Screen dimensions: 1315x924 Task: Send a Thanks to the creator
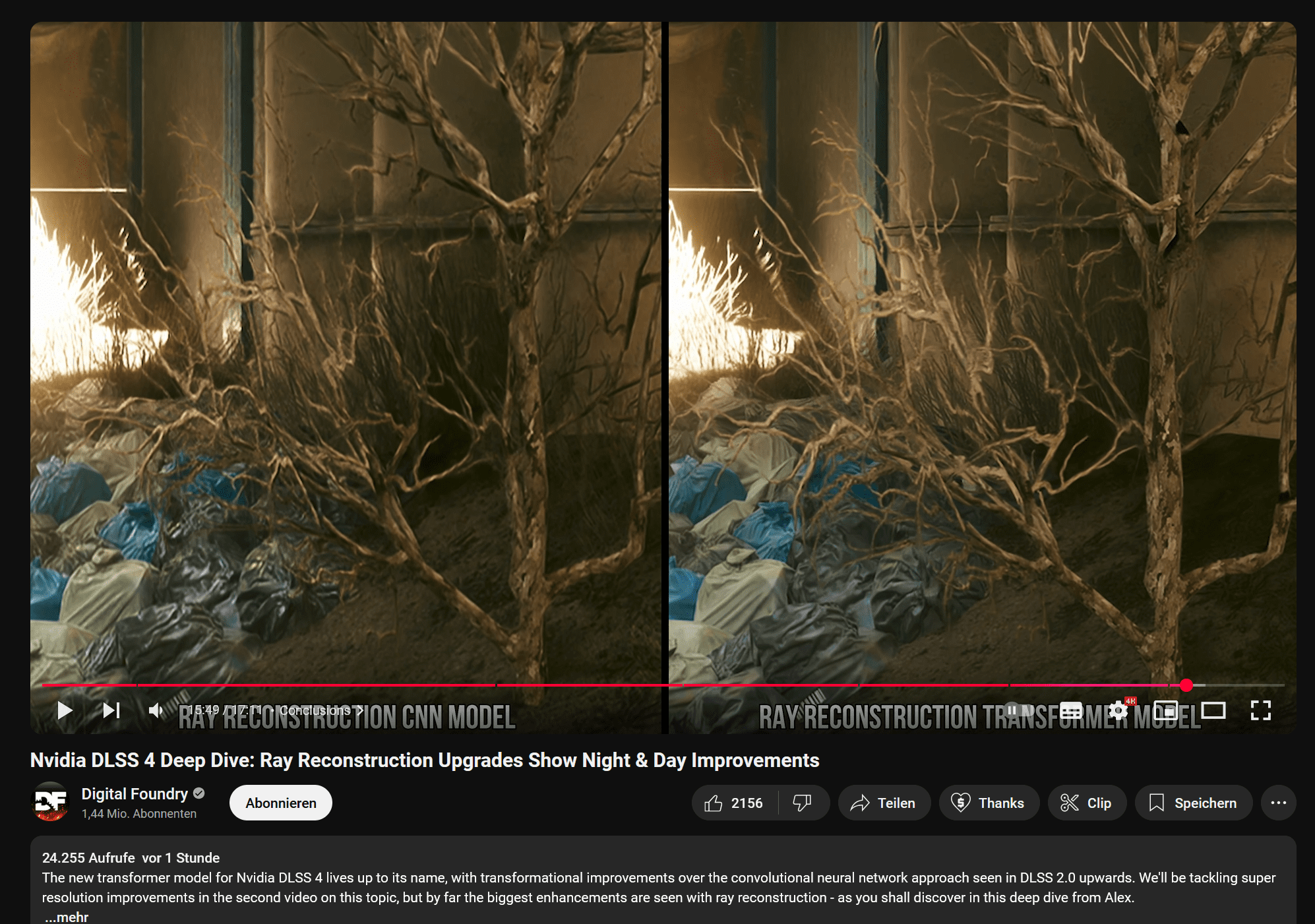989,803
